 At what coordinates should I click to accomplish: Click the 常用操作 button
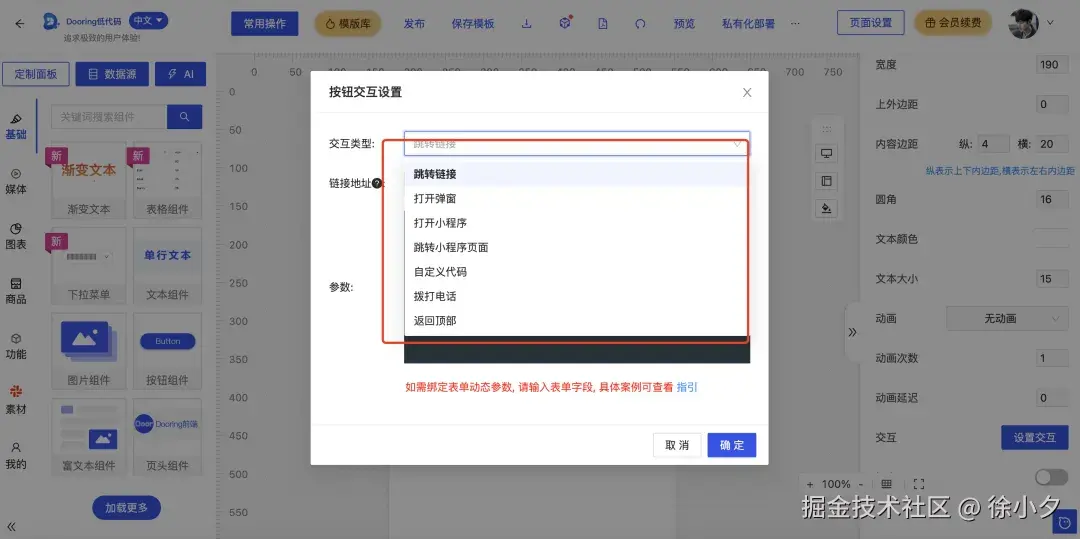(264, 23)
